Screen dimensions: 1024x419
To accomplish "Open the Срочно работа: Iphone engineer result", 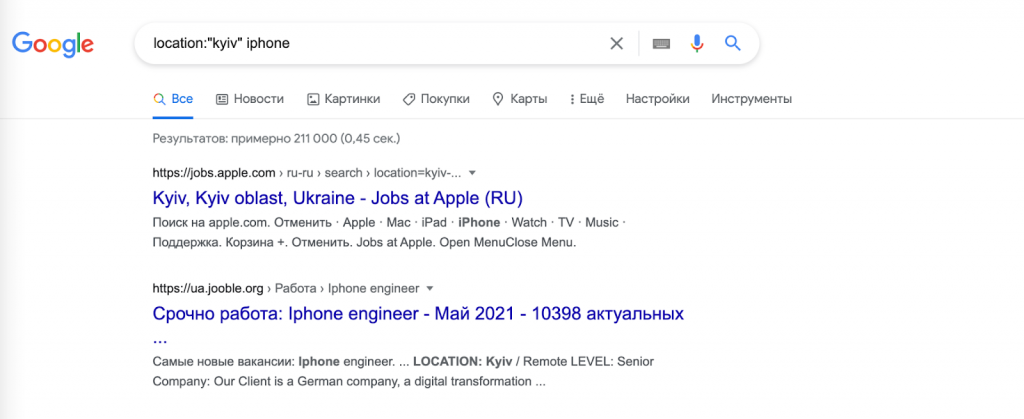I will click(x=418, y=314).
